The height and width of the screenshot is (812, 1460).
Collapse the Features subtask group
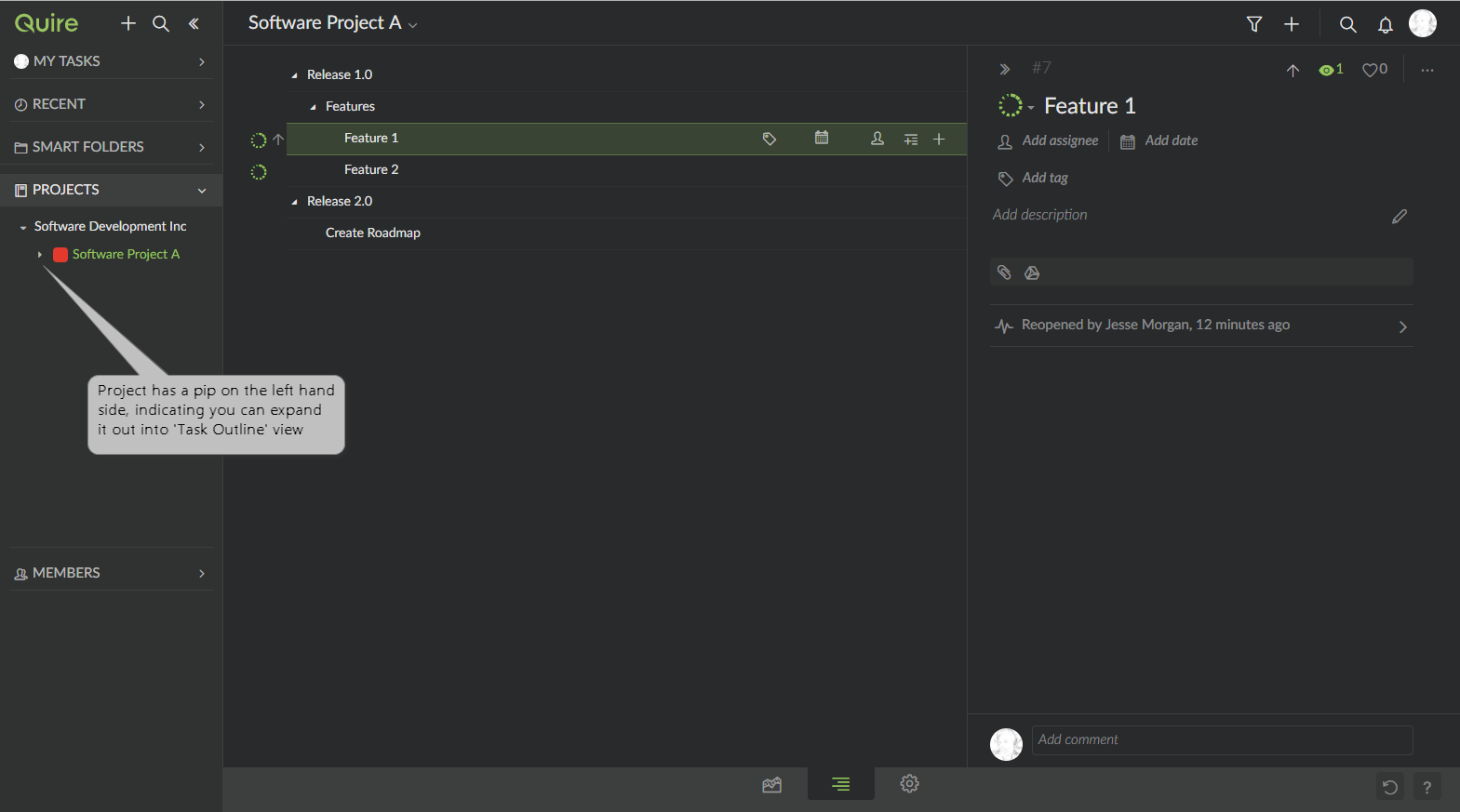pos(314,107)
